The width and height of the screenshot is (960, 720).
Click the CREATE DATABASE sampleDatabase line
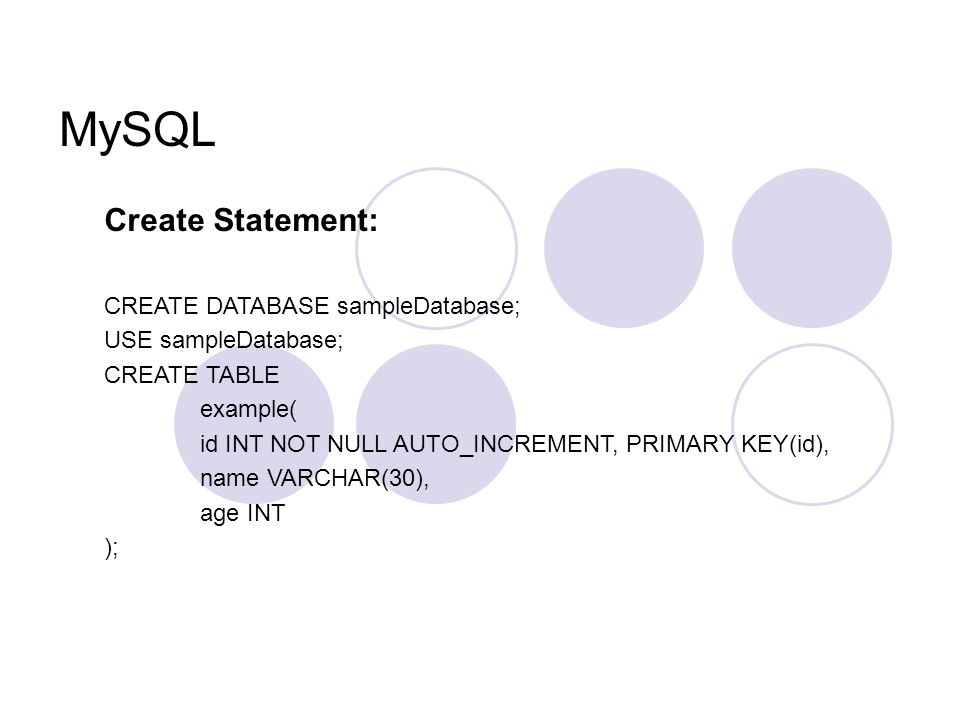click(x=312, y=306)
